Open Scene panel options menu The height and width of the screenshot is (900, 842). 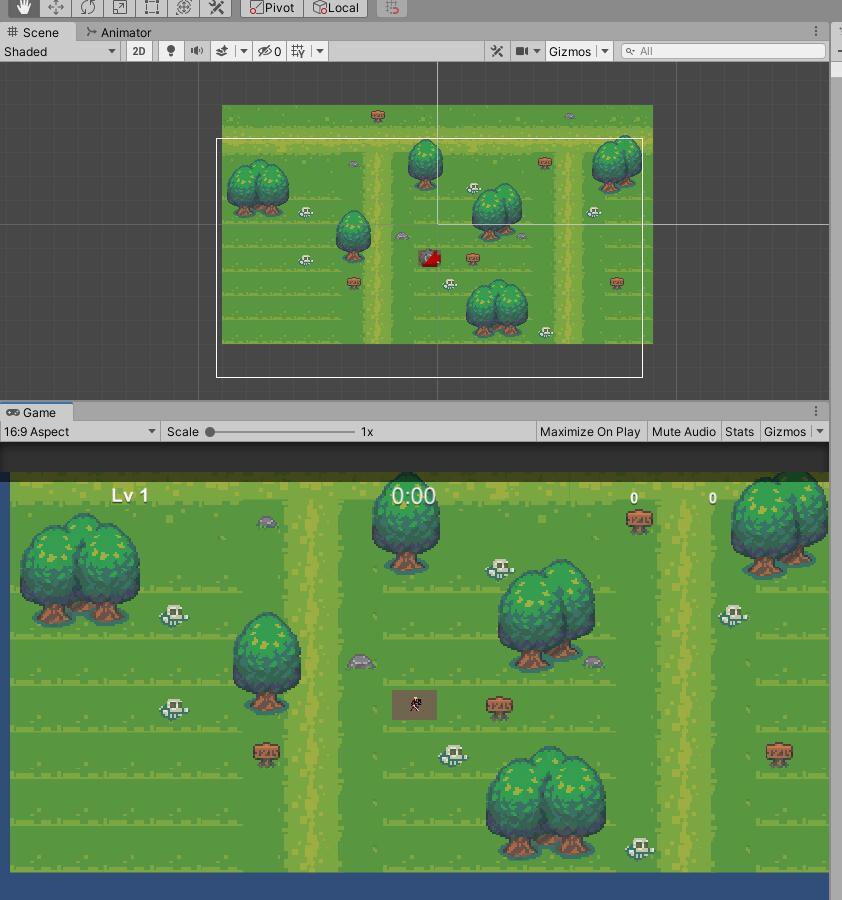click(x=816, y=32)
